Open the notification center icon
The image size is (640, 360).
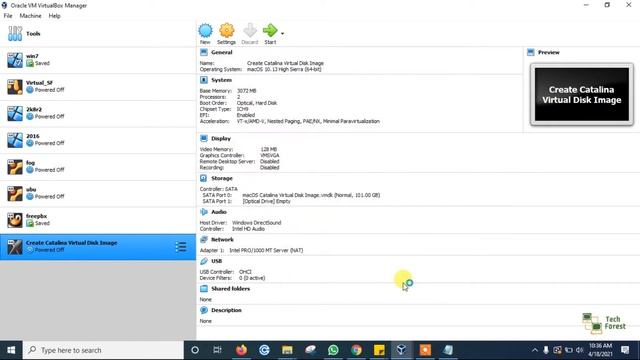pyautogui.click(x=625, y=350)
